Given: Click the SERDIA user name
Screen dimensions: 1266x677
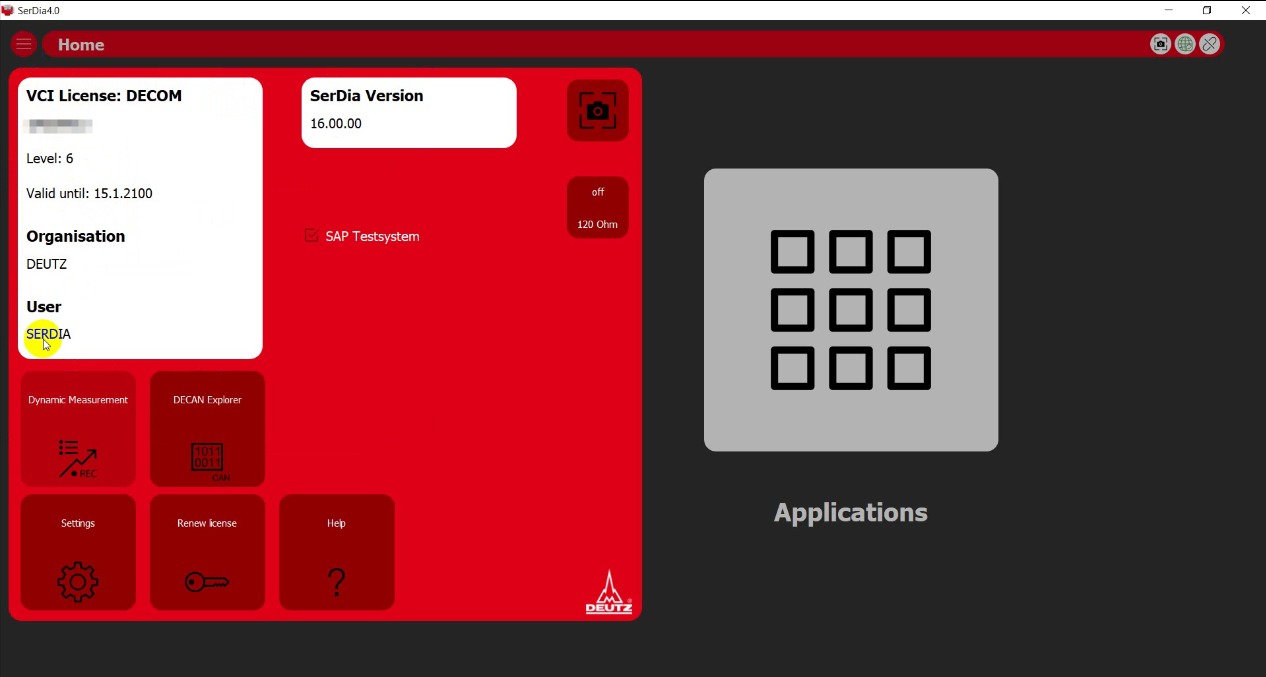Looking at the screenshot, I should pos(49,334).
